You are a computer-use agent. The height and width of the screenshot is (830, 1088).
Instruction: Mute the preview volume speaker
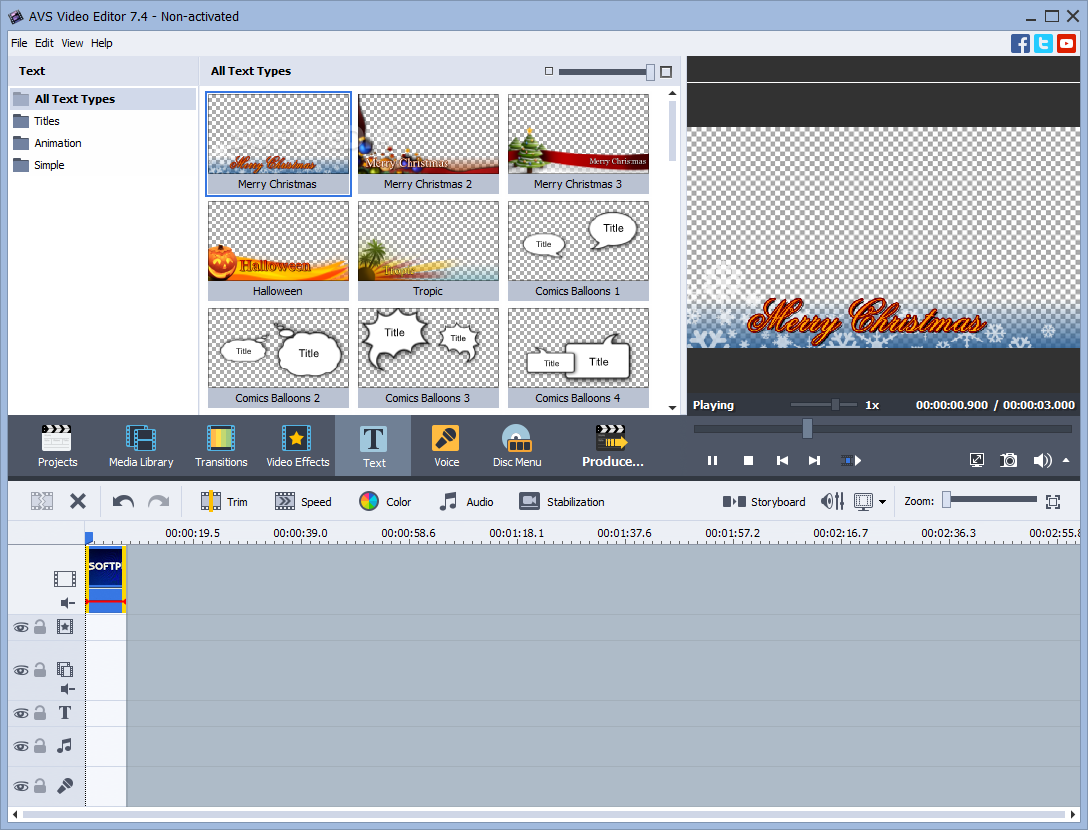click(1042, 460)
